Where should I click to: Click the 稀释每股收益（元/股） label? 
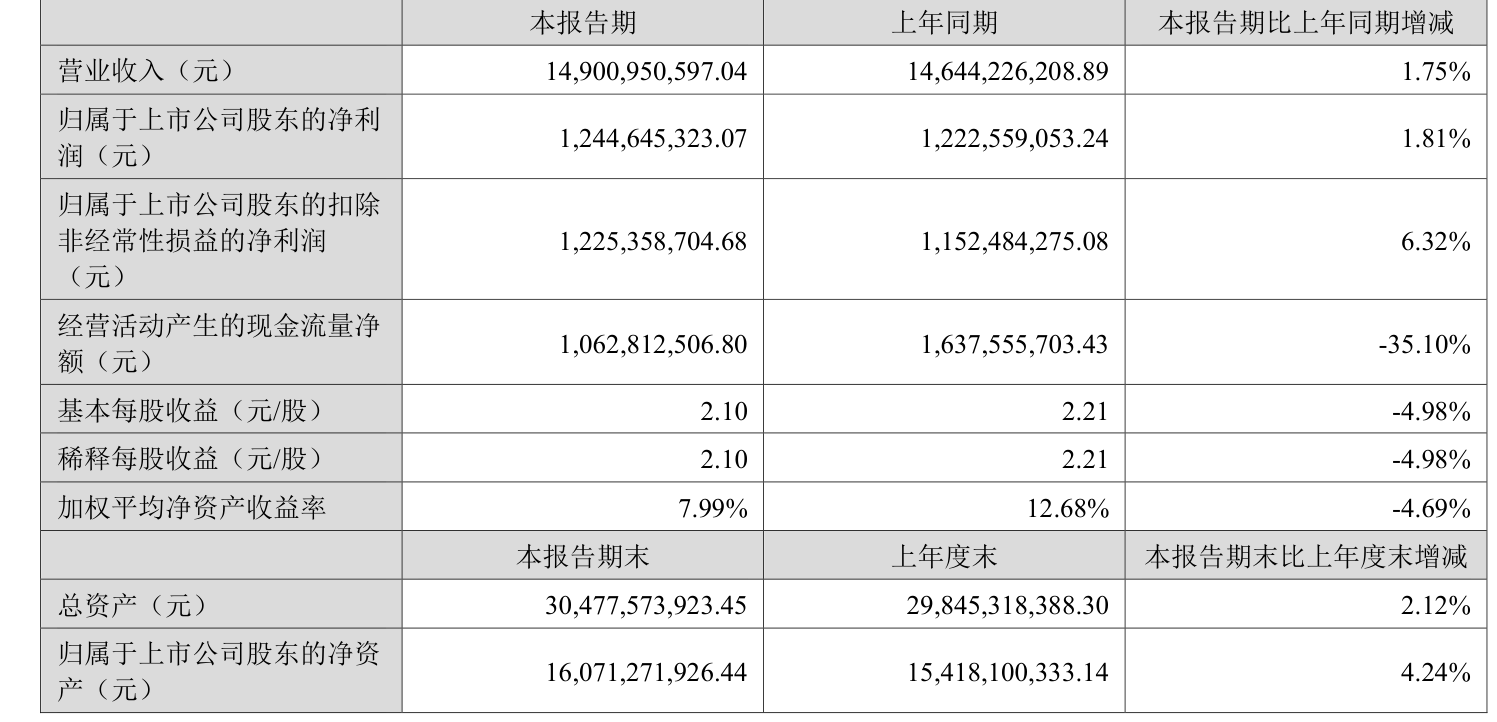point(191,458)
